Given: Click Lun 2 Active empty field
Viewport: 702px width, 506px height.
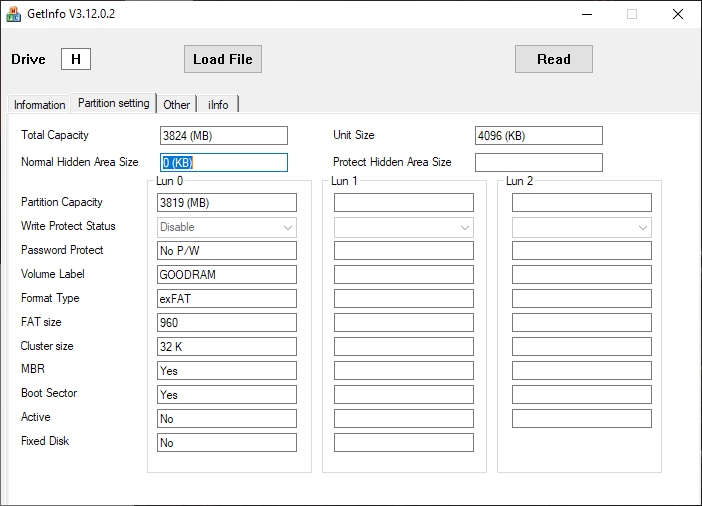Looking at the screenshot, I should [x=582, y=418].
